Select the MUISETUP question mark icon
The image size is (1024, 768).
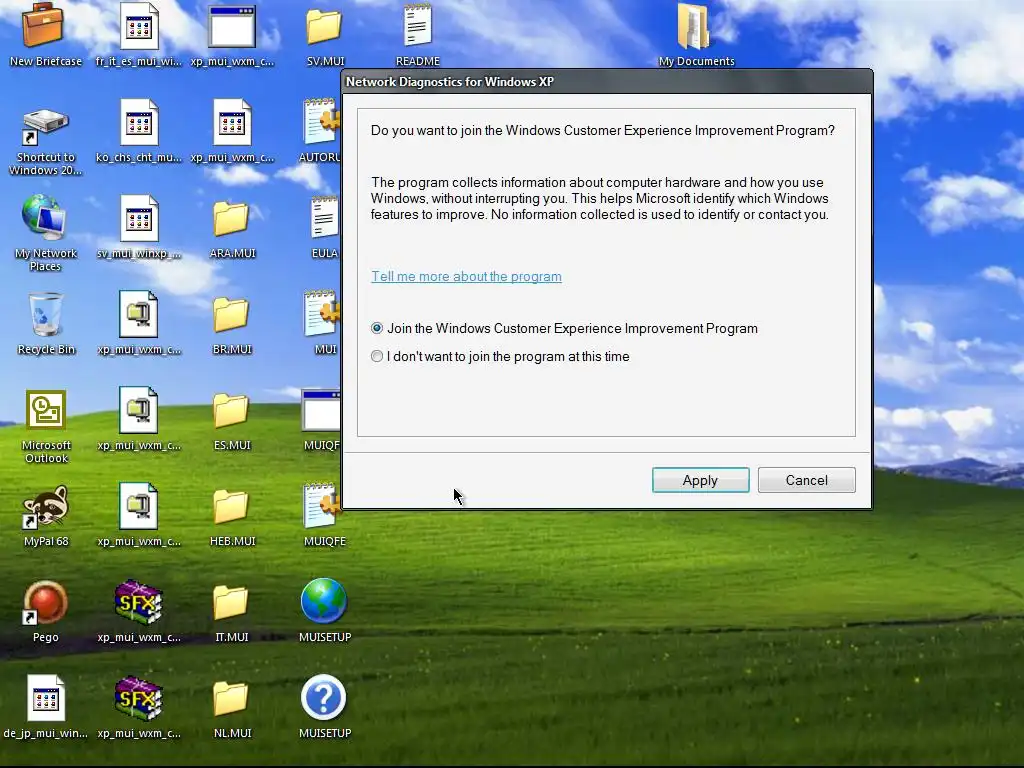coord(324,697)
